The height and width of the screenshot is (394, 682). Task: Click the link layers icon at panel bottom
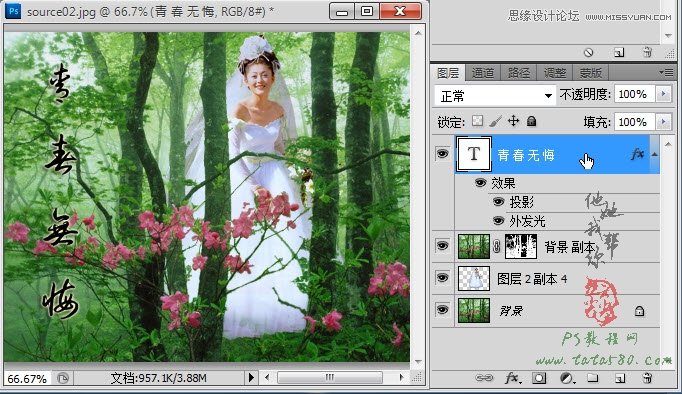(484, 377)
